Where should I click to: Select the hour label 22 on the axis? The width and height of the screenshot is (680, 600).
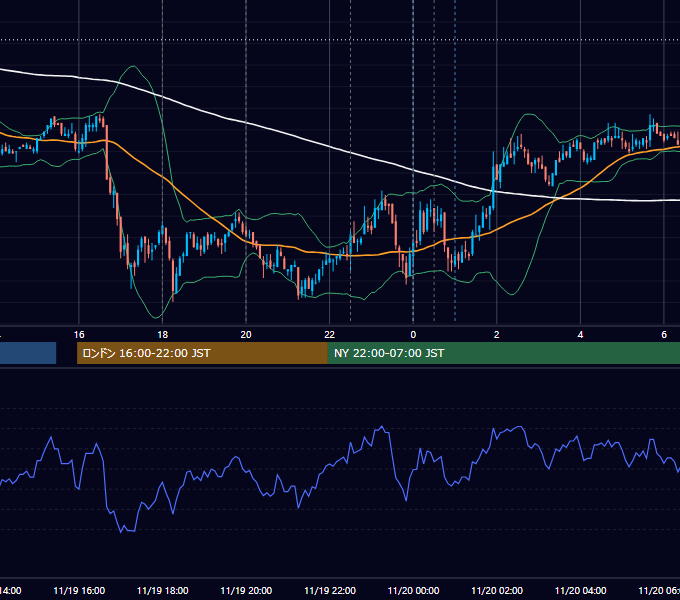[330, 335]
